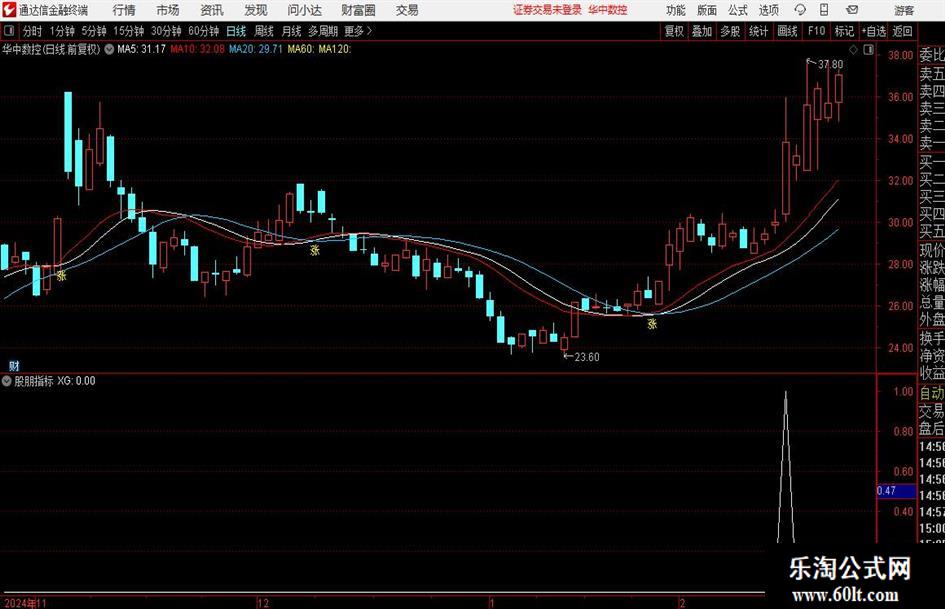The width and height of the screenshot is (945, 609).
Task: Switch to the 5分钟 period
Action: [93, 31]
